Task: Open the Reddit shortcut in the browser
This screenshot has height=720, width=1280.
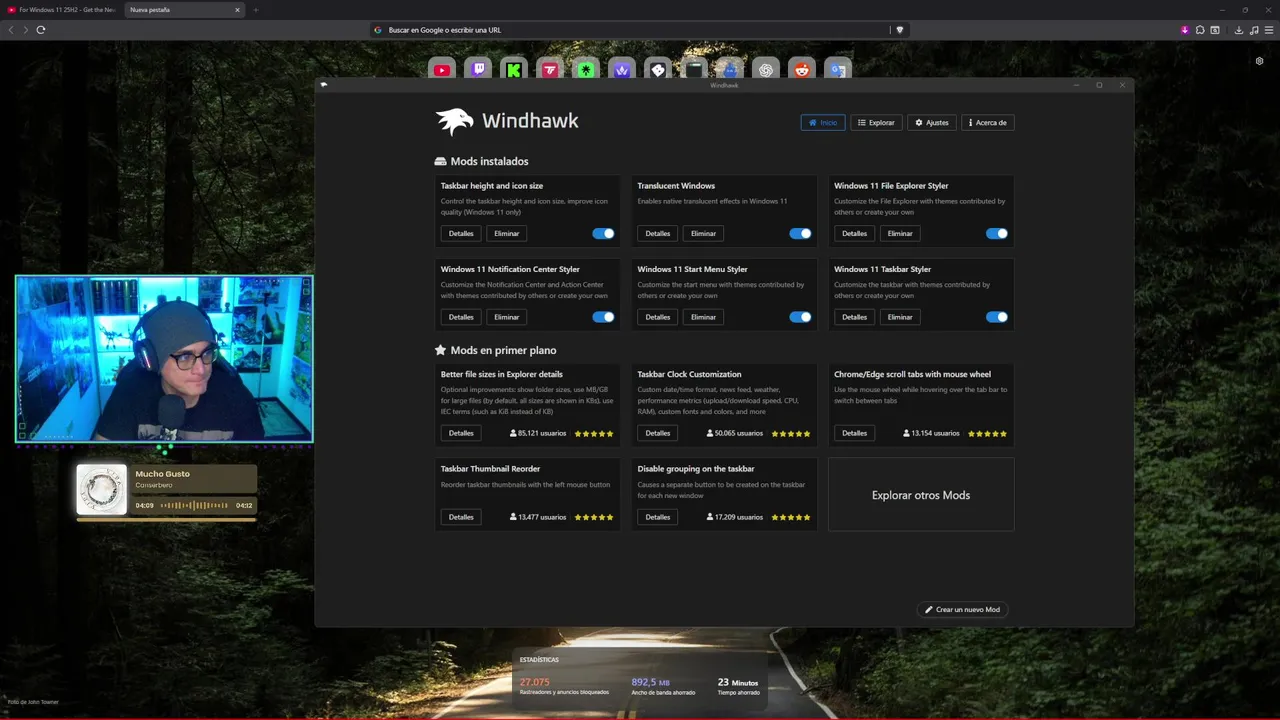Action: [x=802, y=69]
